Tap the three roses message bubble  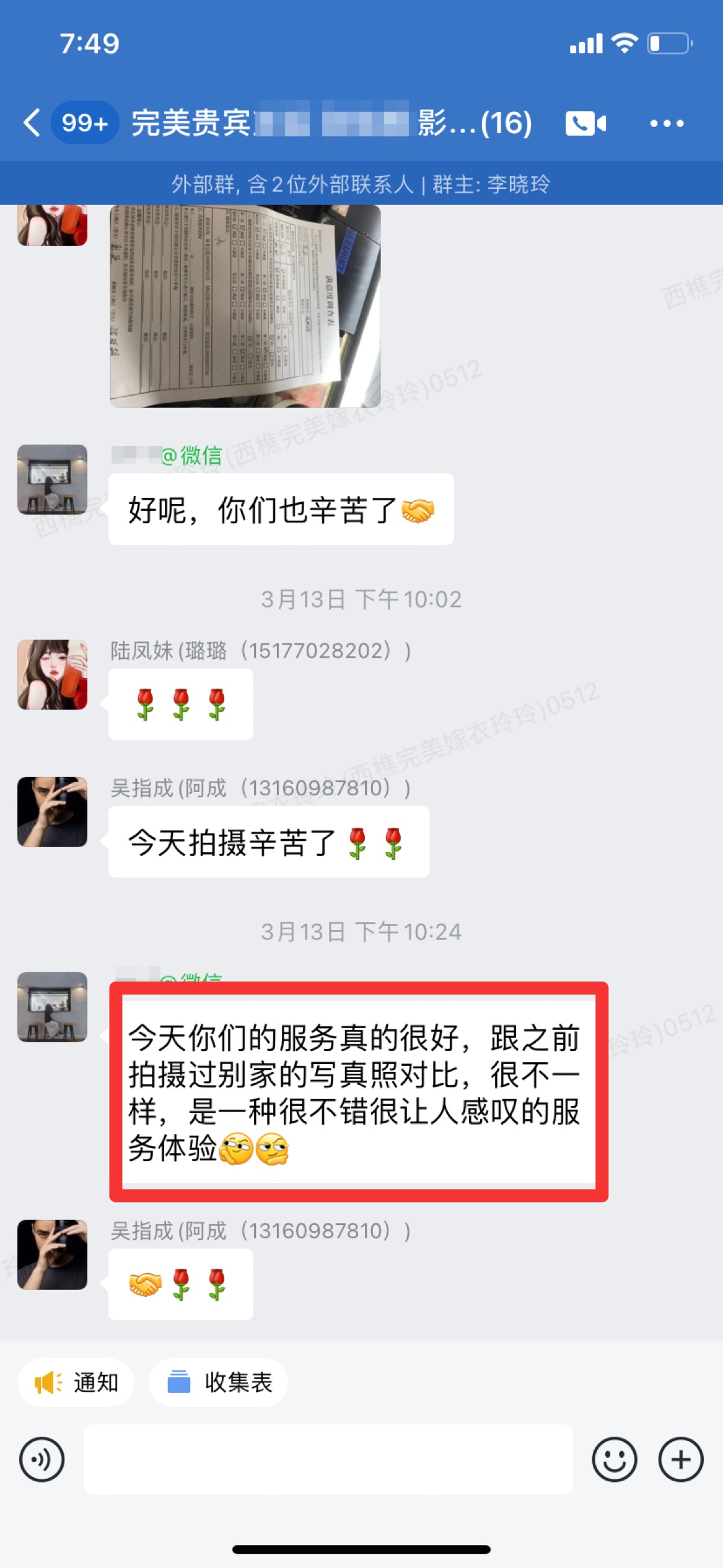[181, 704]
